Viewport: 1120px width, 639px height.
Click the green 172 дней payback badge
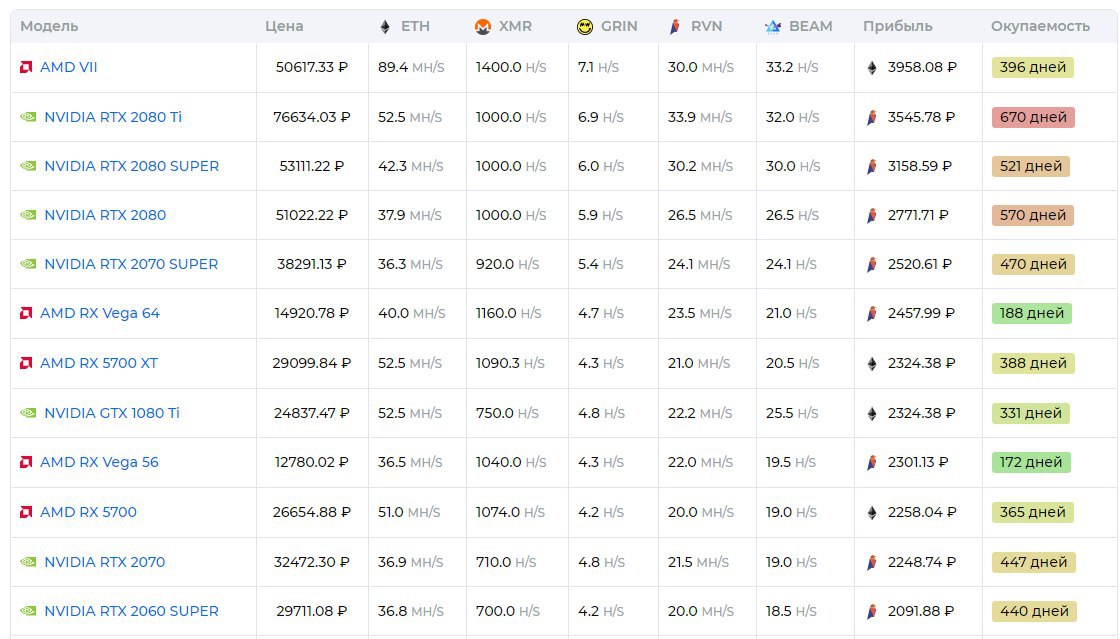[x=1031, y=463]
